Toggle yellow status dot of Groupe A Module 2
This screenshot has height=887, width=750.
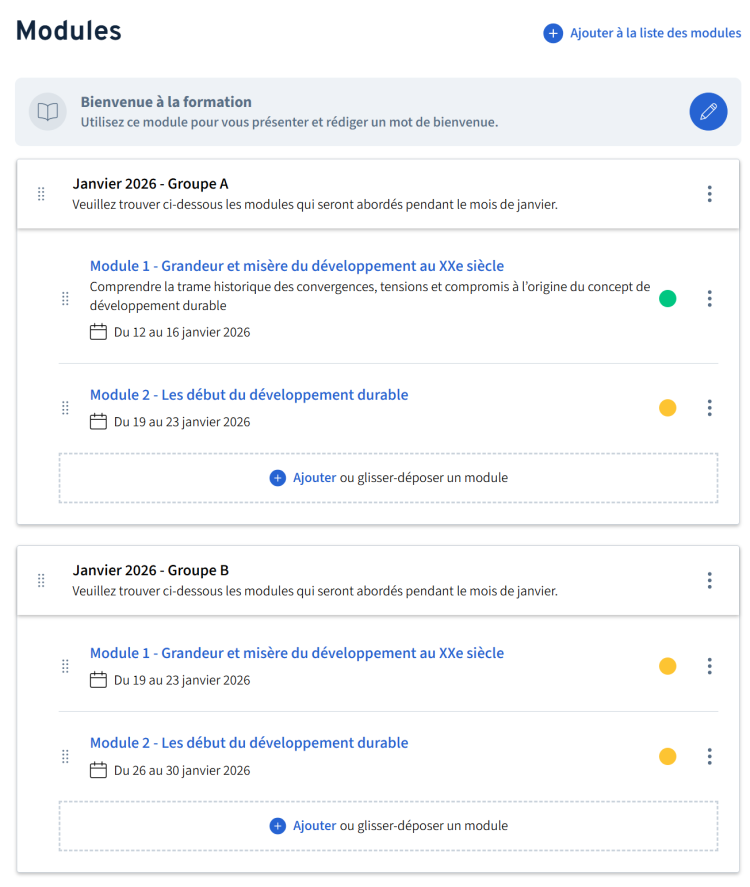[x=668, y=408]
